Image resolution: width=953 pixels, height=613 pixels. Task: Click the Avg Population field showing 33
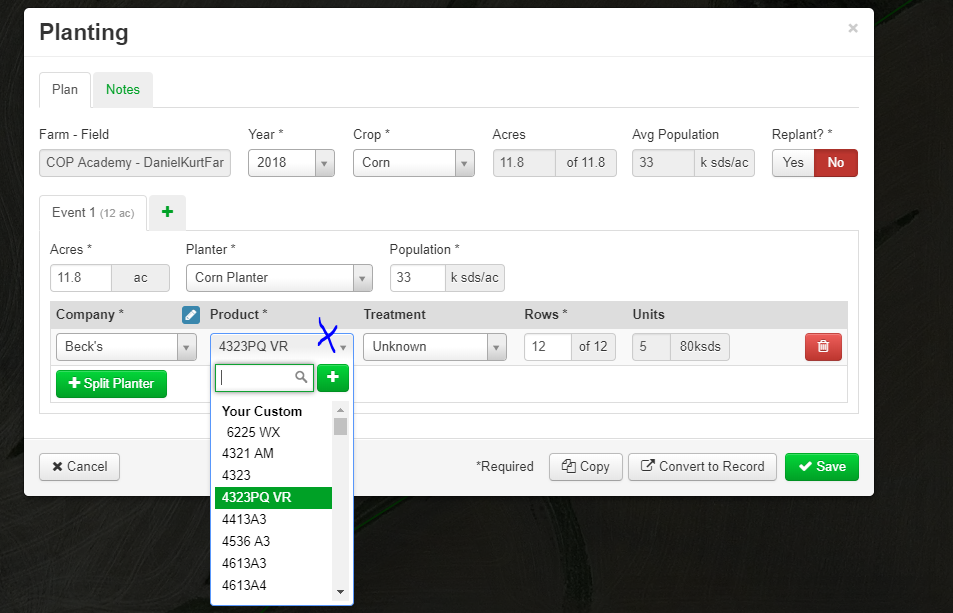[663, 163]
